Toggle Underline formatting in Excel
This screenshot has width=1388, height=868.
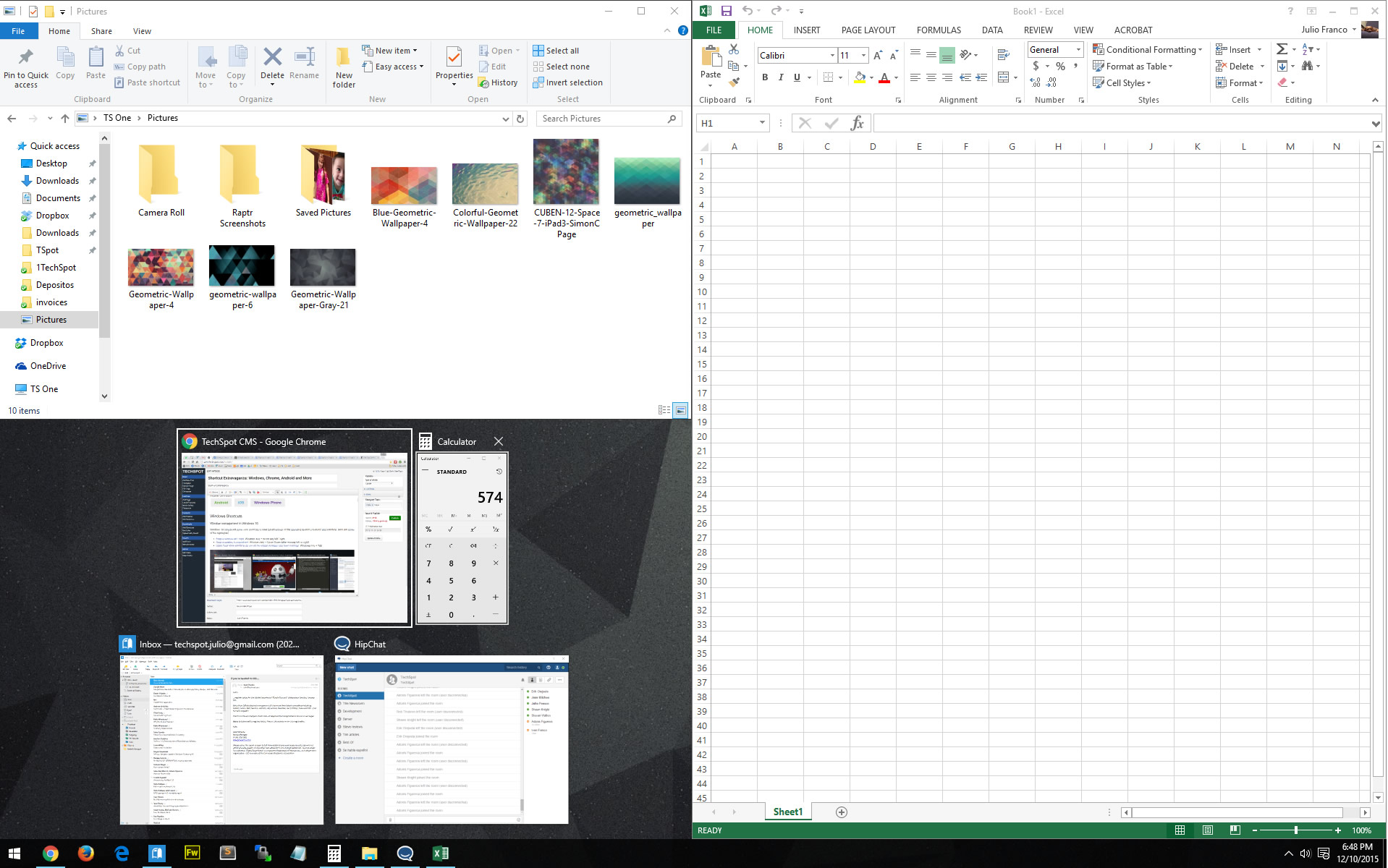click(797, 77)
